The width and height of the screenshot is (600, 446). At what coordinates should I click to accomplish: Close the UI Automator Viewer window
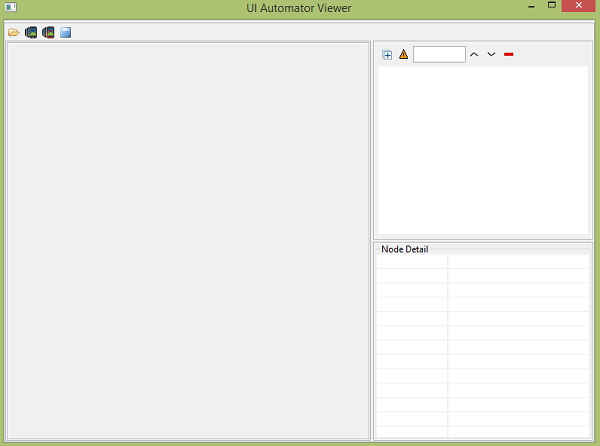click(579, 5)
